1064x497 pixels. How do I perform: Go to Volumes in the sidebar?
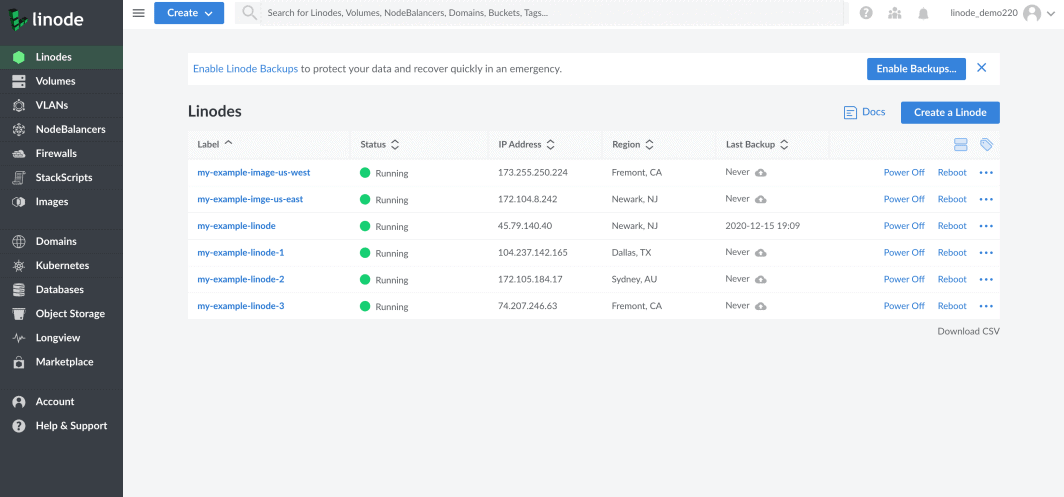click(x=55, y=81)
